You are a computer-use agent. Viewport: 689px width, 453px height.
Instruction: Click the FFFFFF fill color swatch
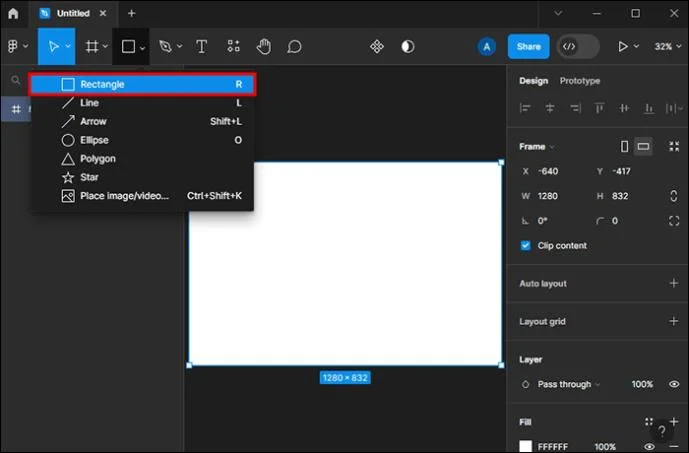(x=526, y=446)
